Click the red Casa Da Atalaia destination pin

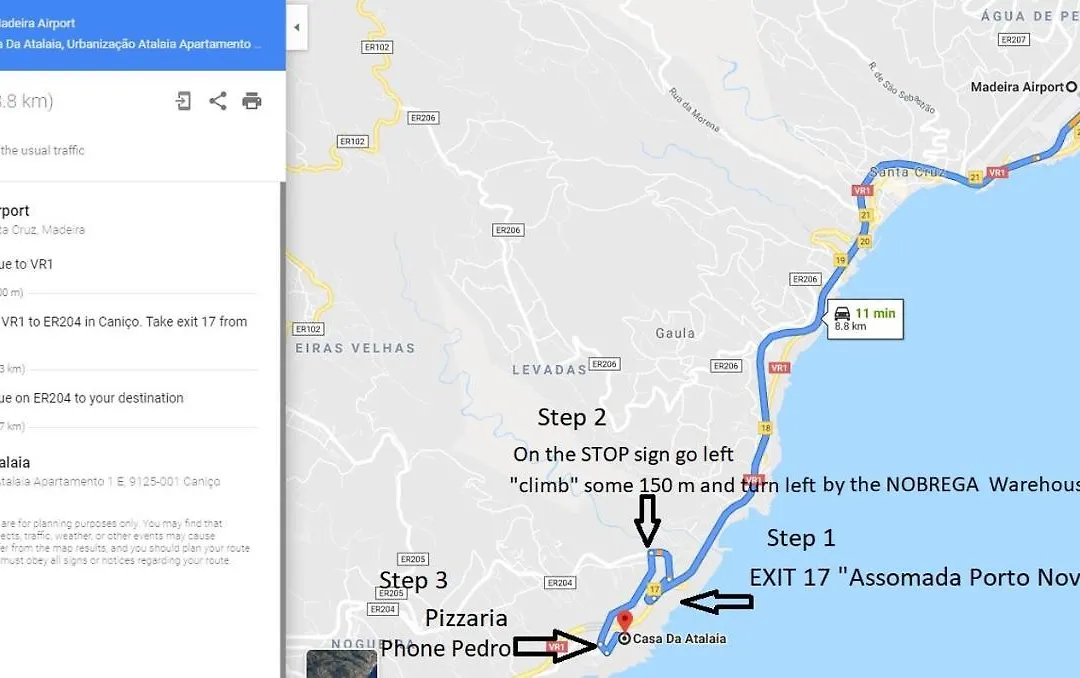pos(624,621)
